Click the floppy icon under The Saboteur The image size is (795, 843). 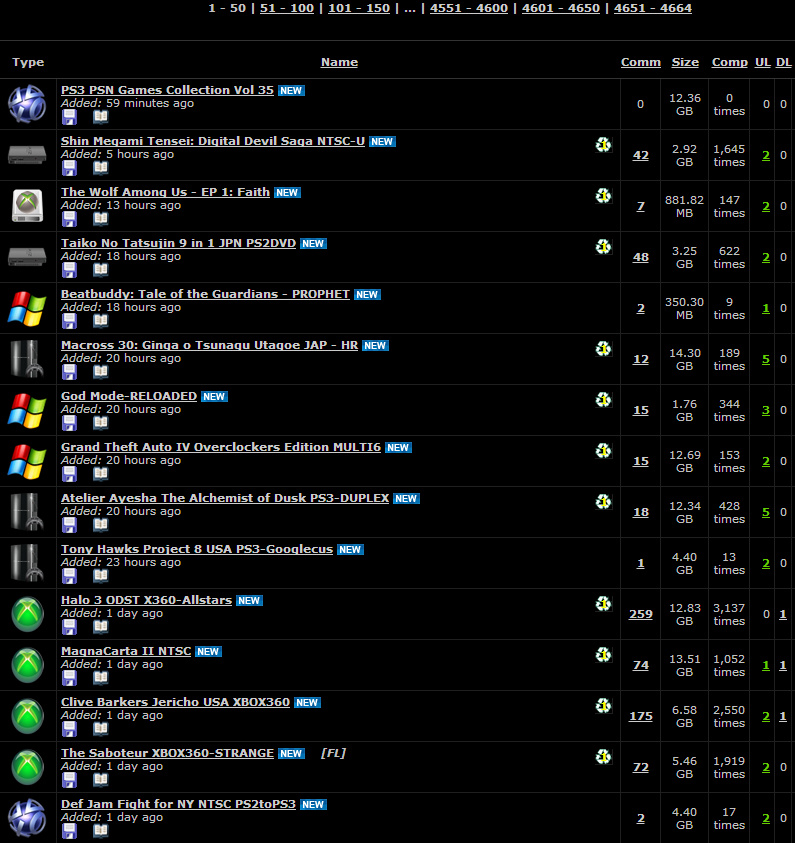pyautogui.click(x=69, y=780)
